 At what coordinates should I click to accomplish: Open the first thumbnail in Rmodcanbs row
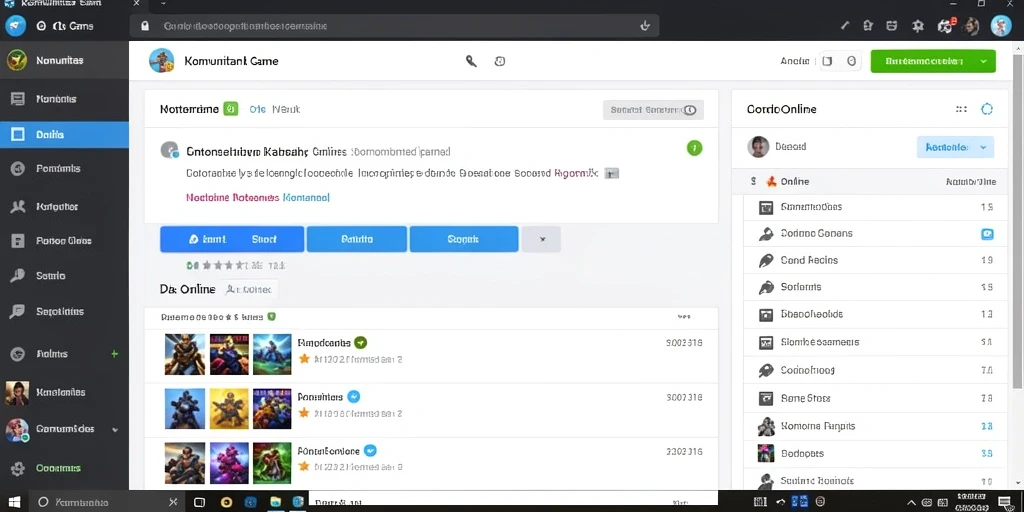[185, 354]
